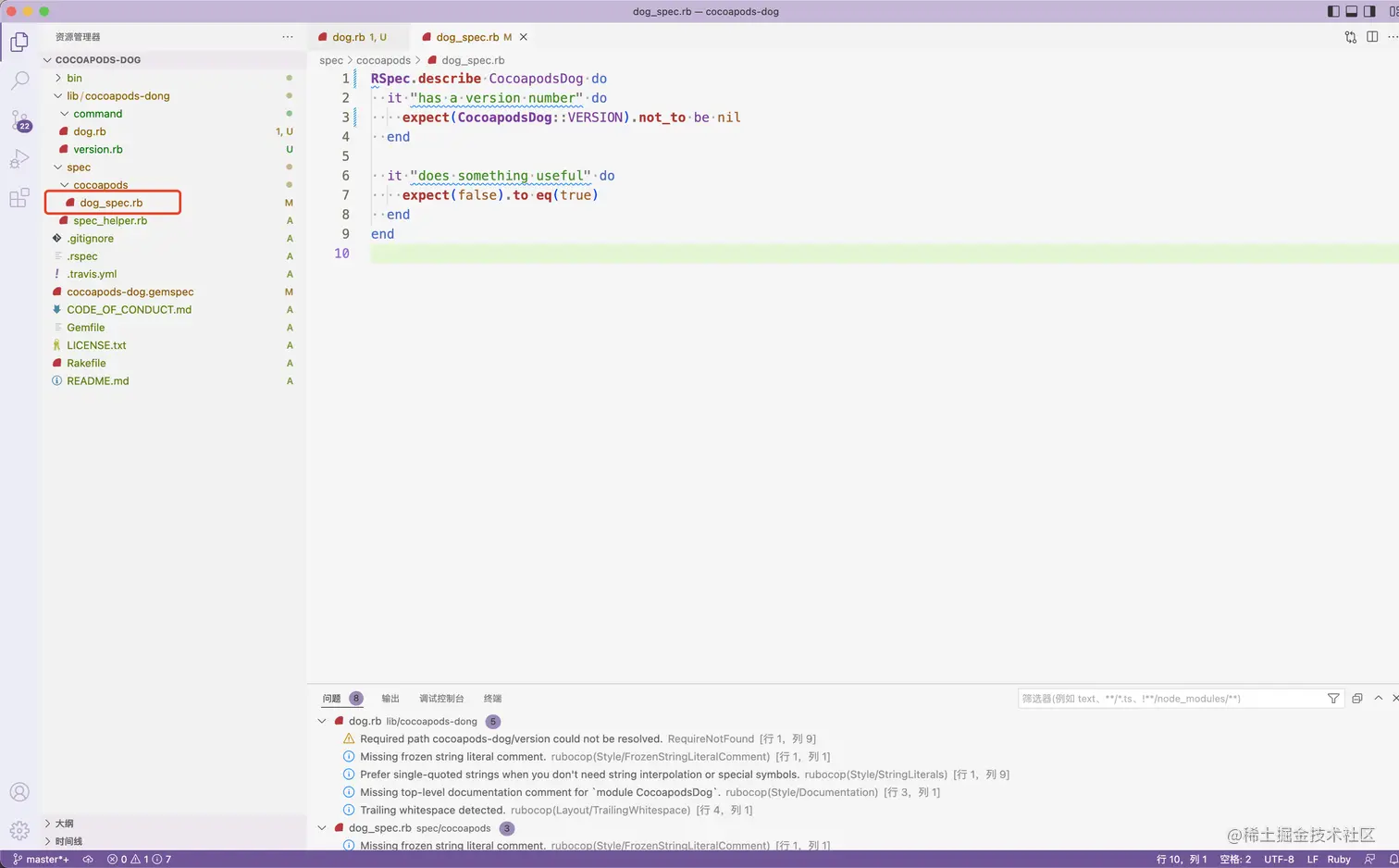Viewport: 1399px width, 868px height.
Task: Collapse the spec folder in Explorer
Action: tap(58, 167)
